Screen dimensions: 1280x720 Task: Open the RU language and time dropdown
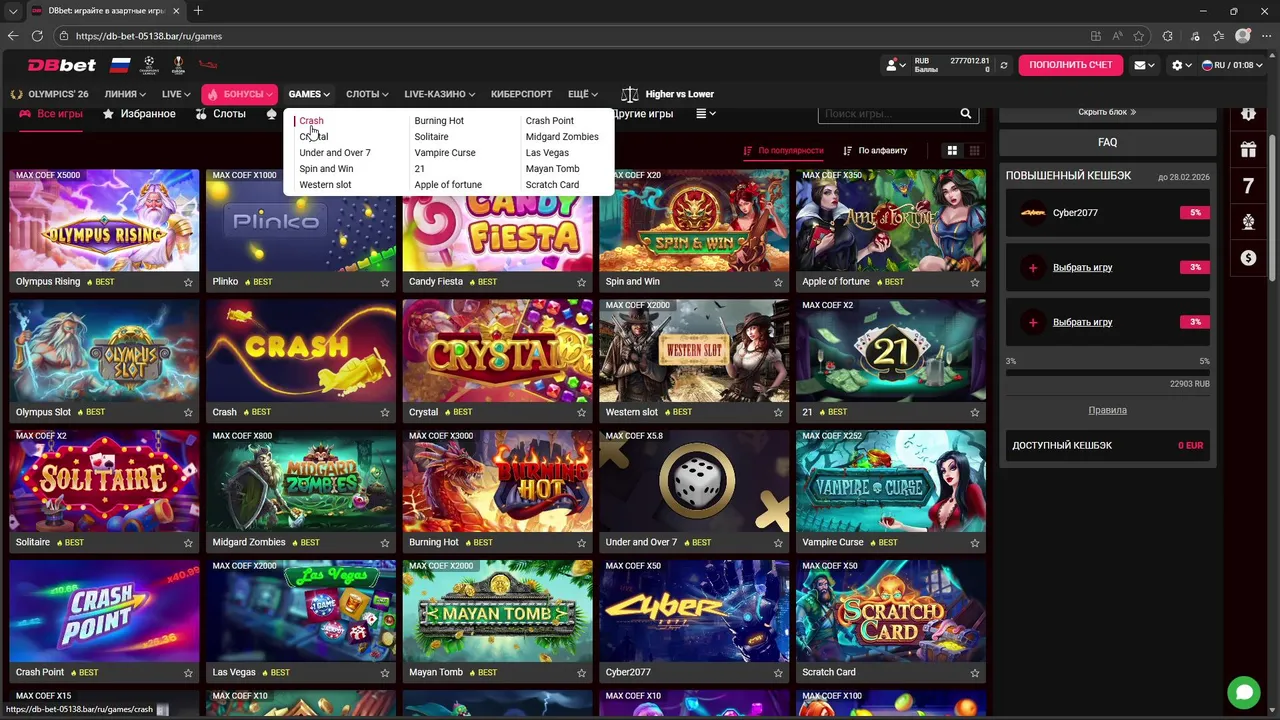tap(1232, 65)
